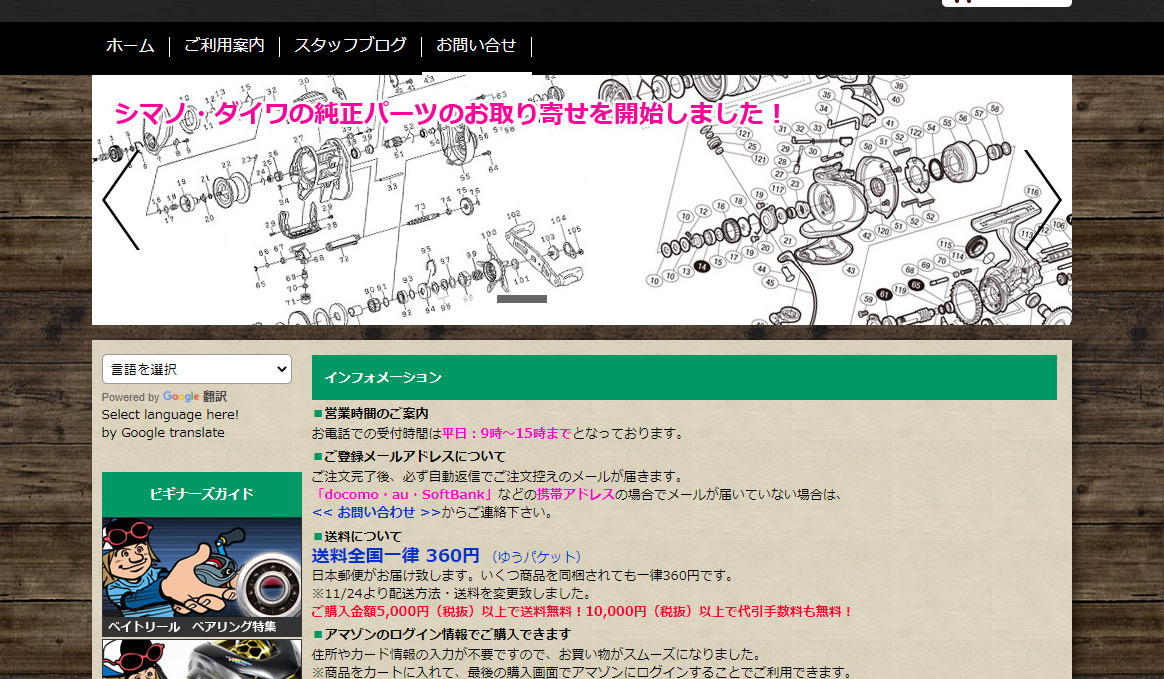Click the red 送料無料 free shipping notice
Viewport: 1164px width, 679px height.
tap(583, 611)
